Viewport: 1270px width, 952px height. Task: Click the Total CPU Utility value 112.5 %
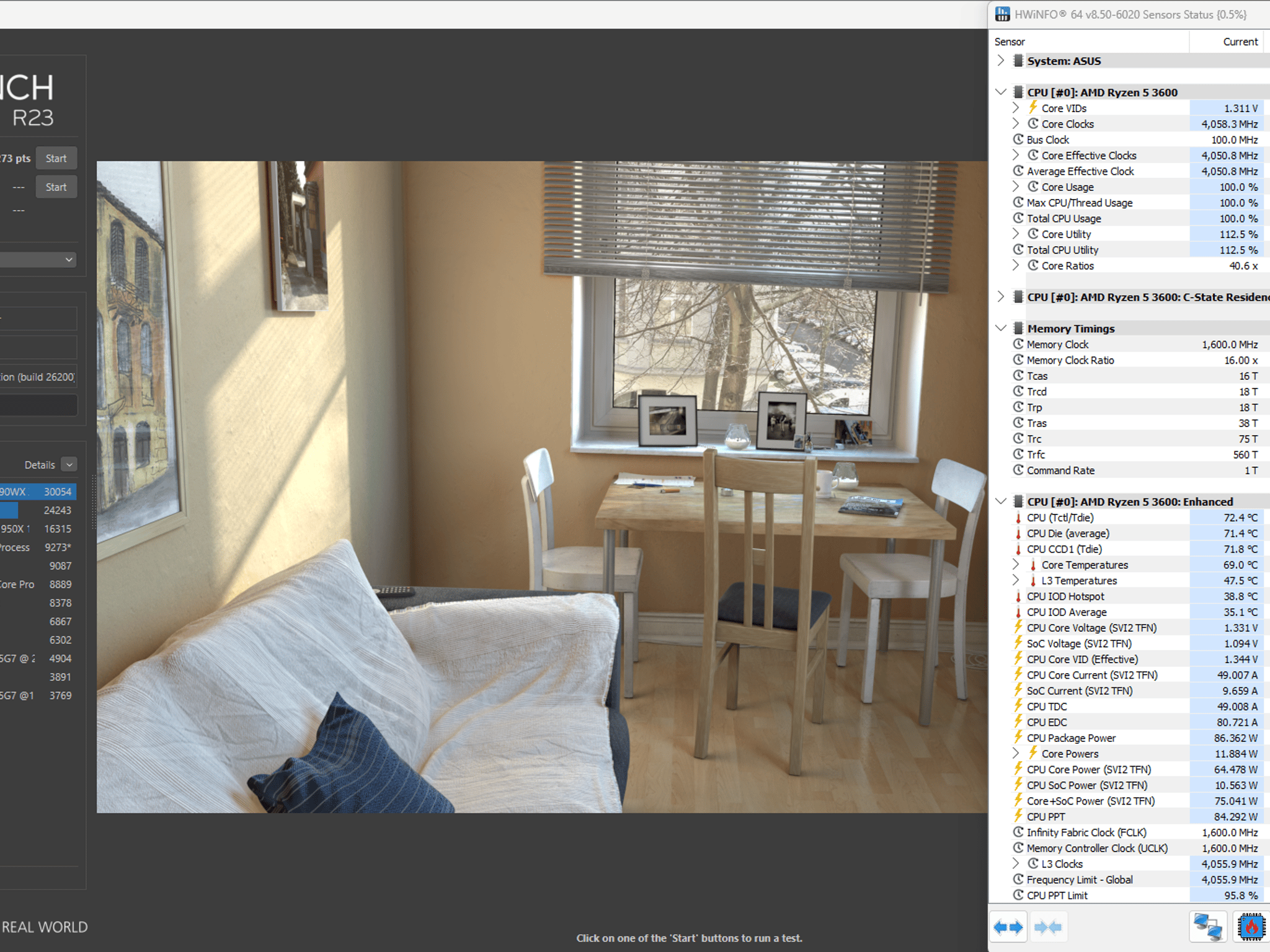(x=1239, y=250)
